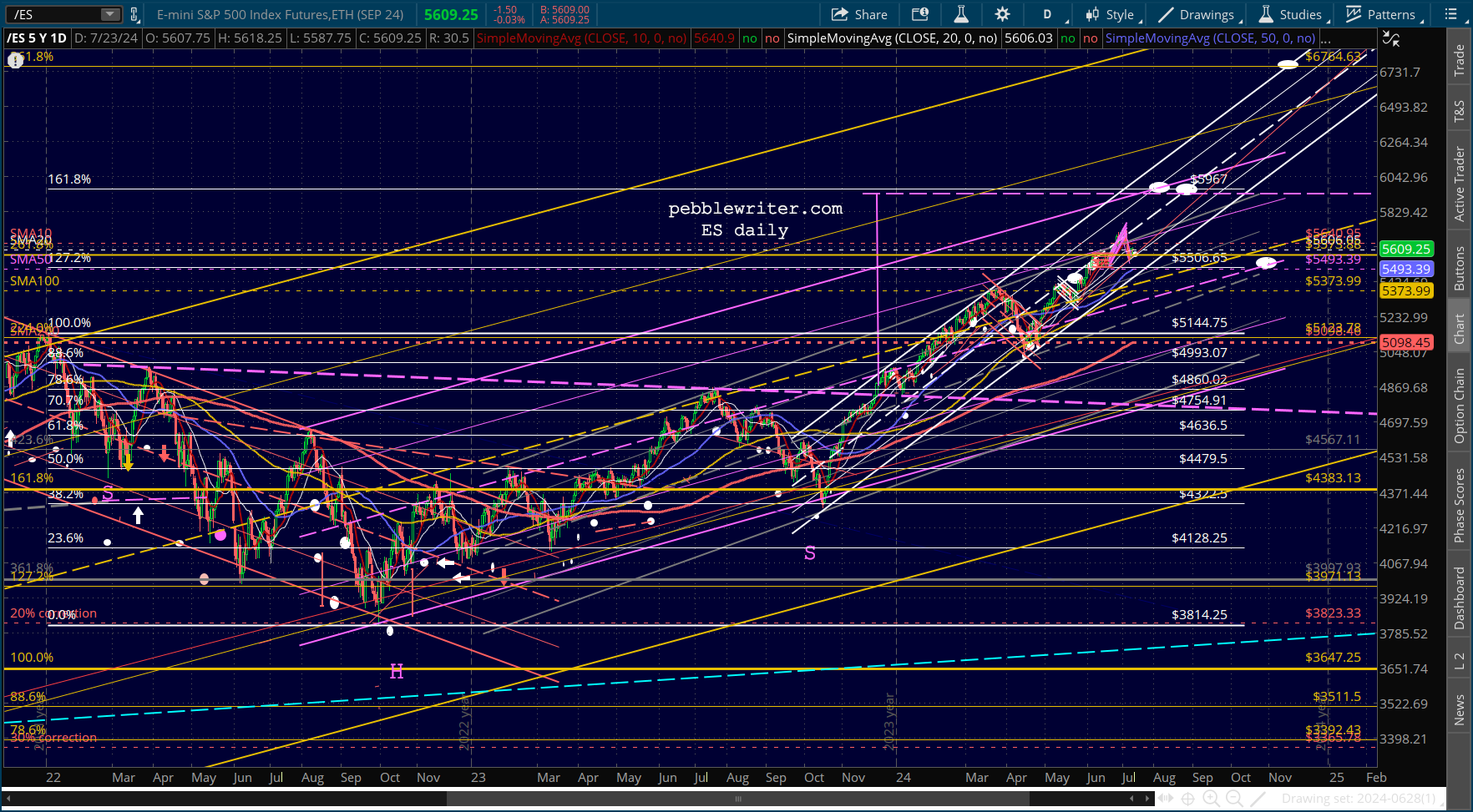Image resolution: width=1473 pixels, height=812 pixels.
Task: Click the blue 5493.39 price bubble
Action: coord(1406,269)
